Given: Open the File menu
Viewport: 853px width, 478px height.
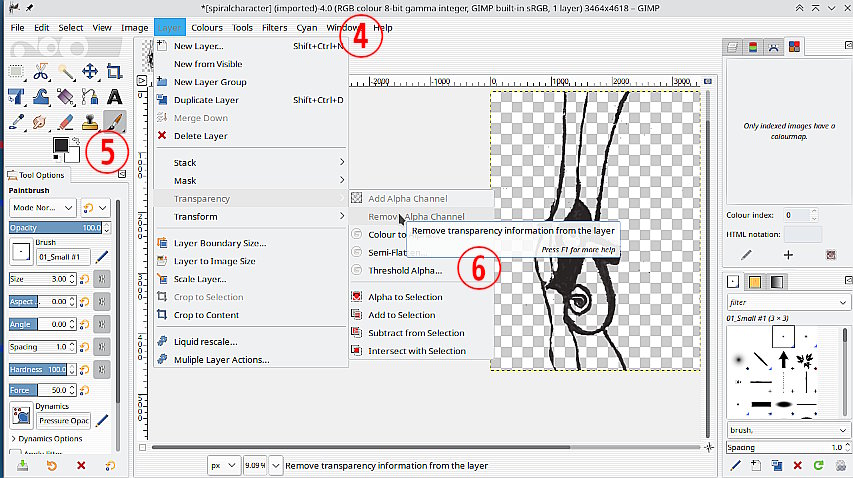Looking at the screenshot, I should click(x=17, y=28).
